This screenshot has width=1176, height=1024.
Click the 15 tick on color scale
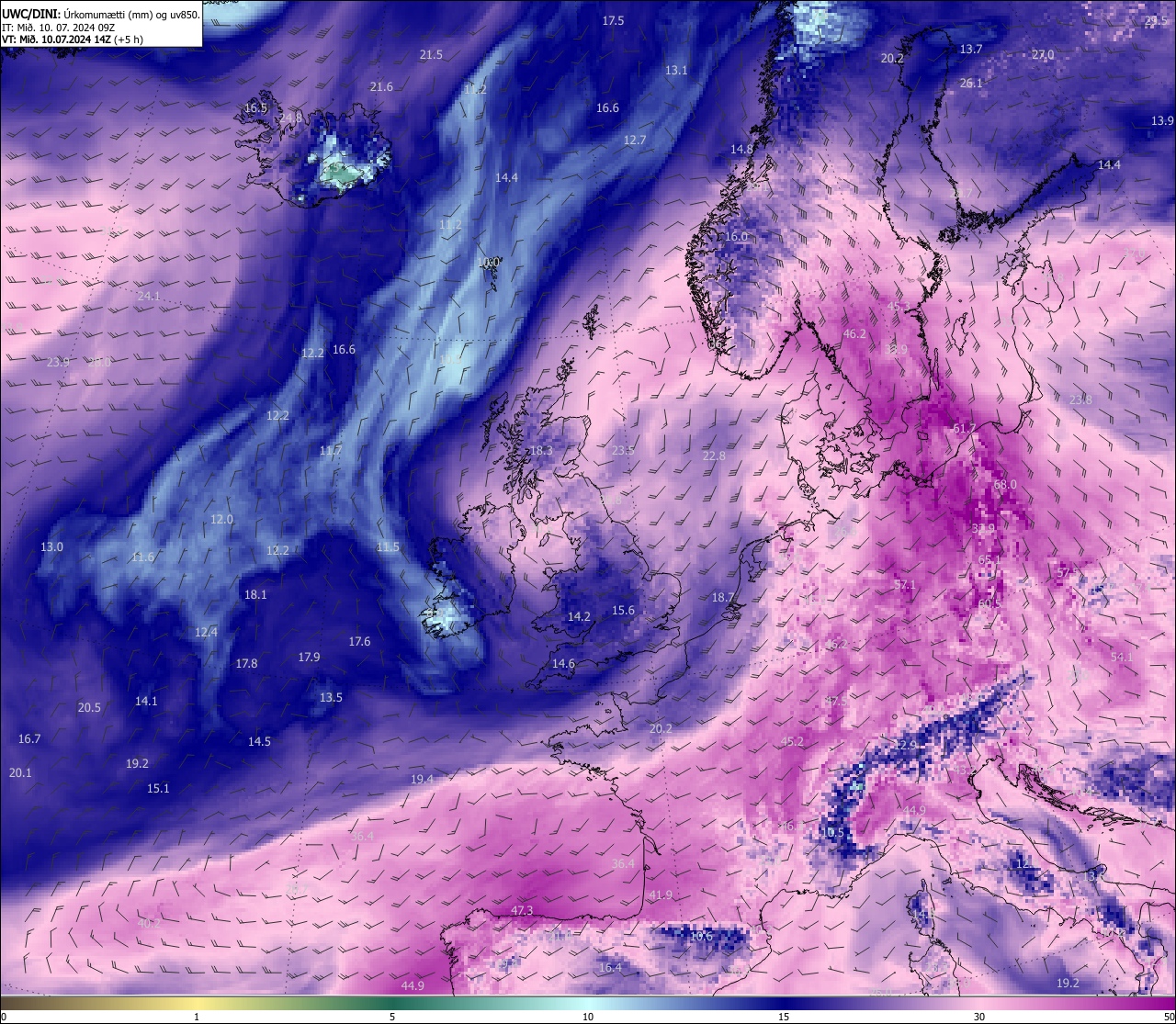[784, 1017]
